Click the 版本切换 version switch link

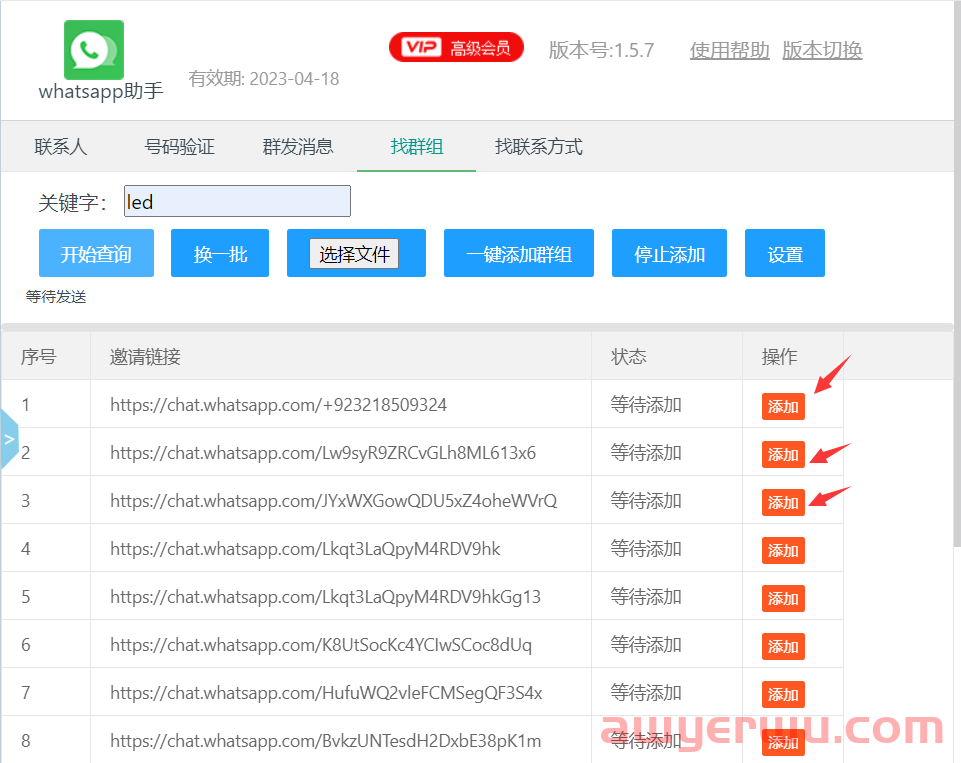coord(821,51)
